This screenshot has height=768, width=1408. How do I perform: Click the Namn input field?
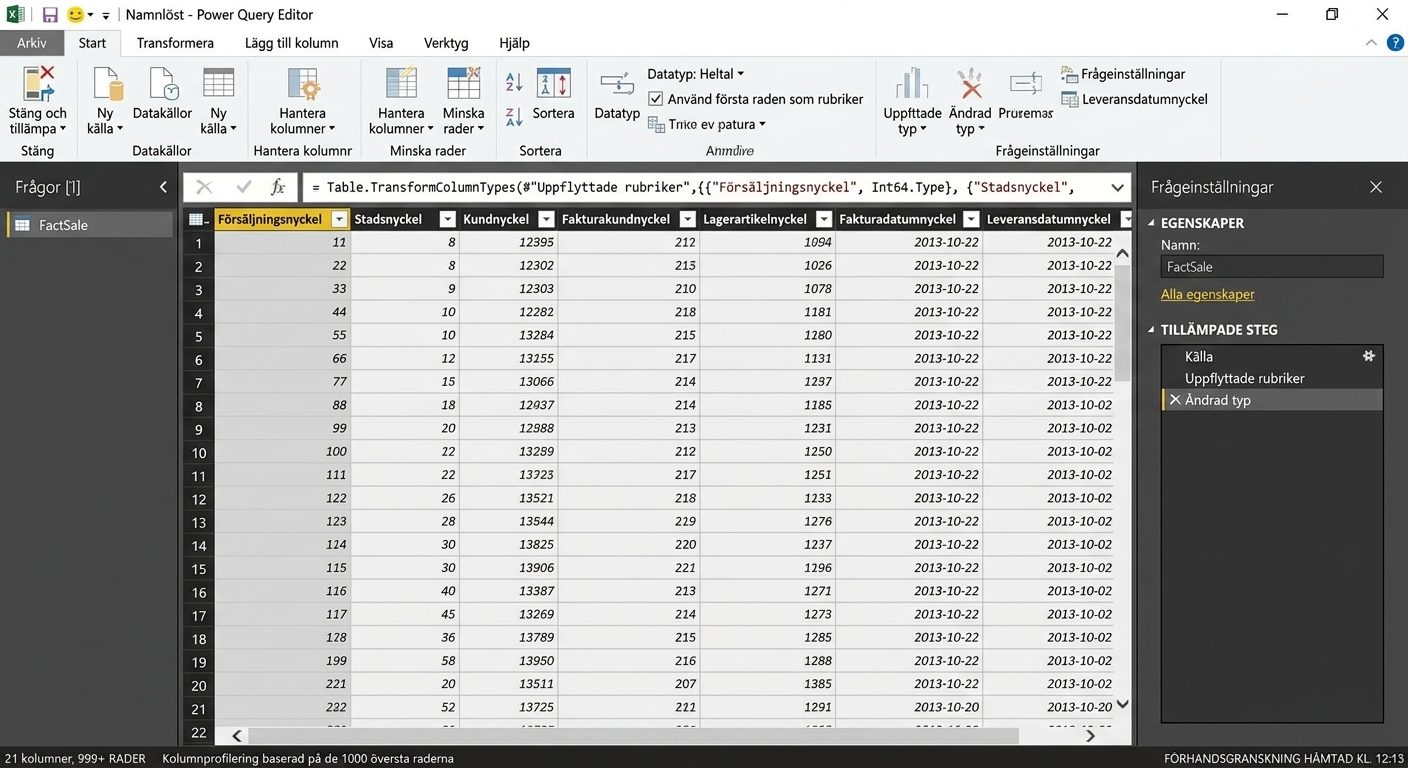[1272, 267]
